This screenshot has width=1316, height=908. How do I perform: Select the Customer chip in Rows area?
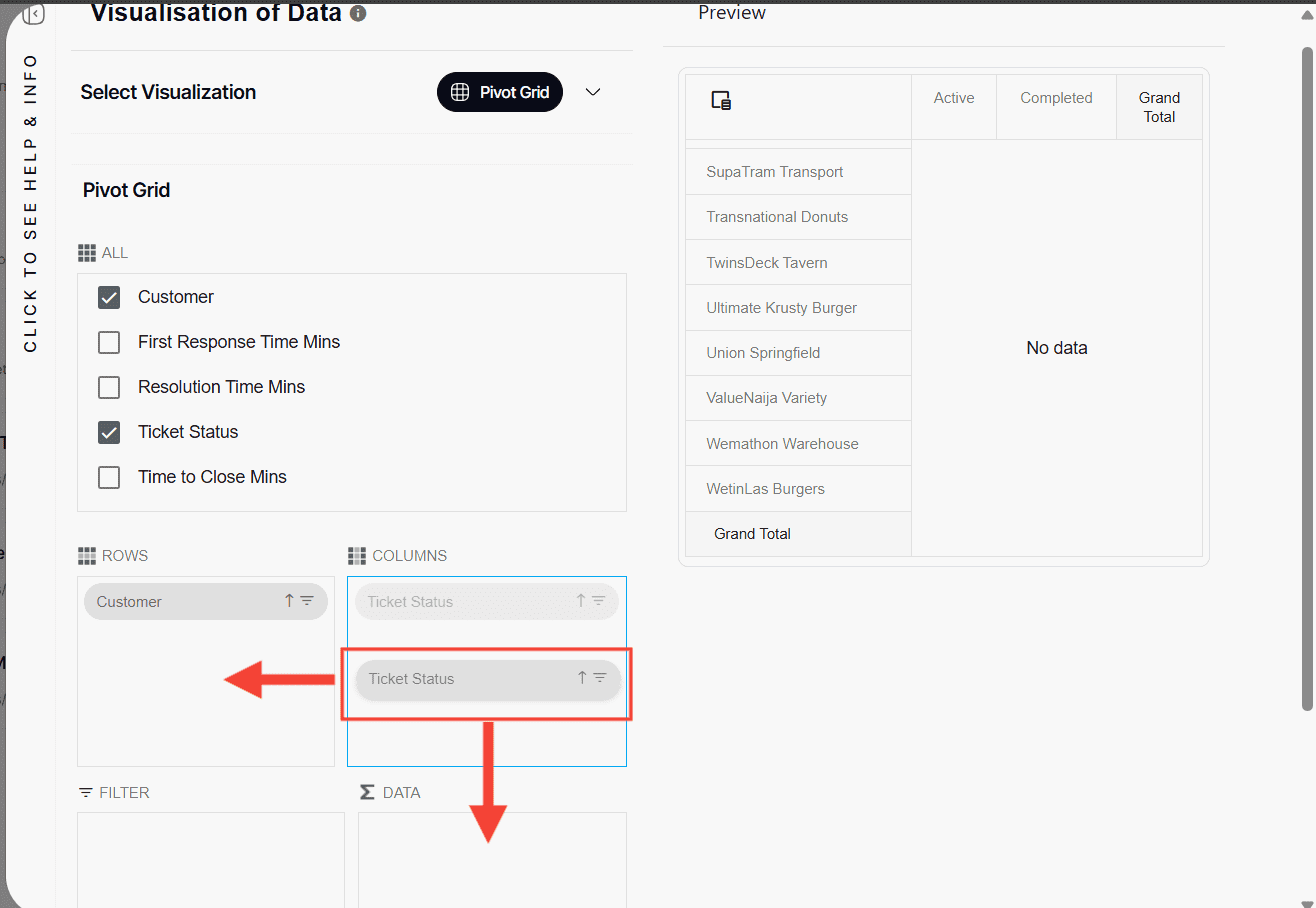tap(206, 601)
